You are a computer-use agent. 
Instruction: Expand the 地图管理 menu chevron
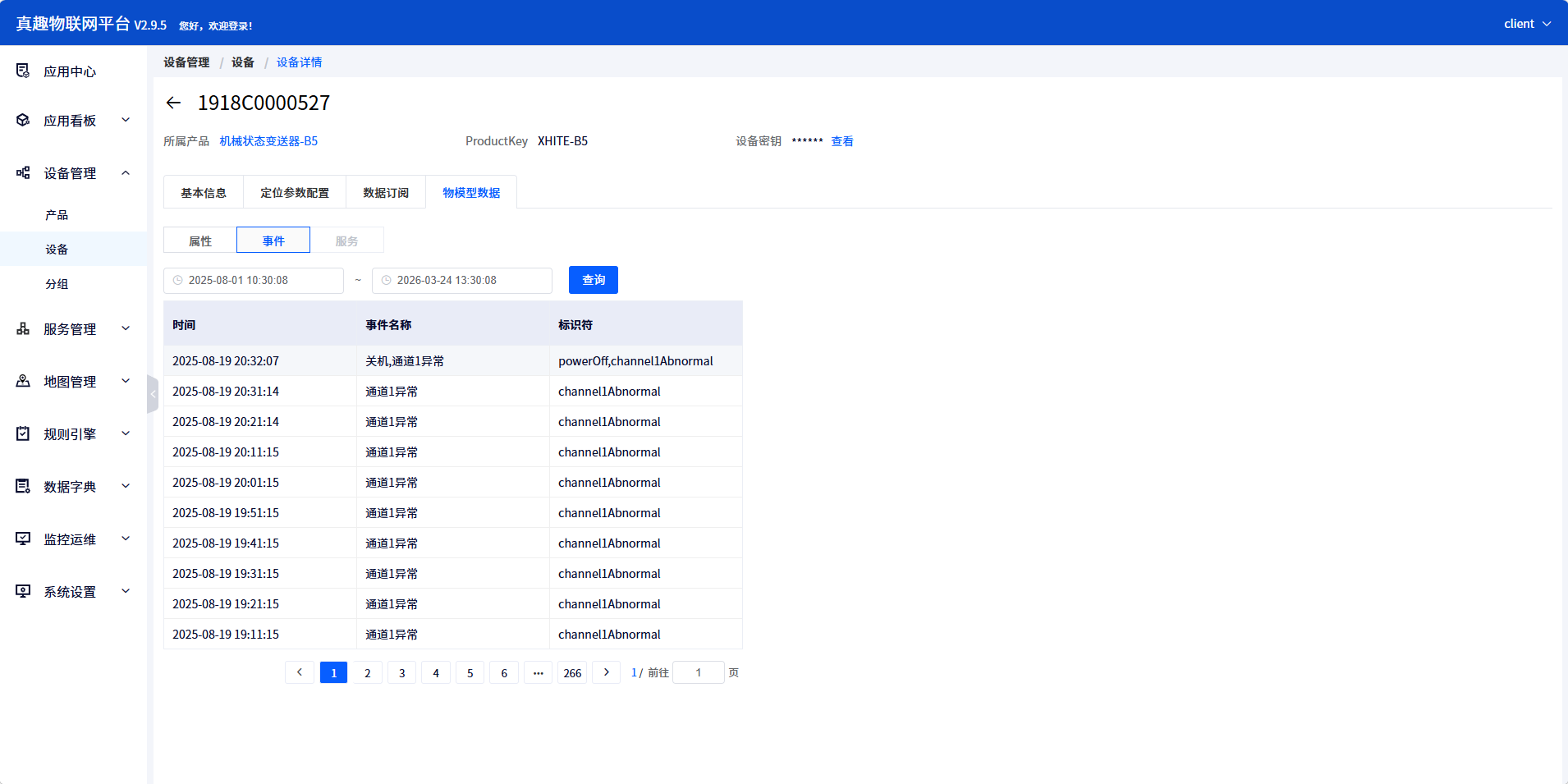(126, 381)
